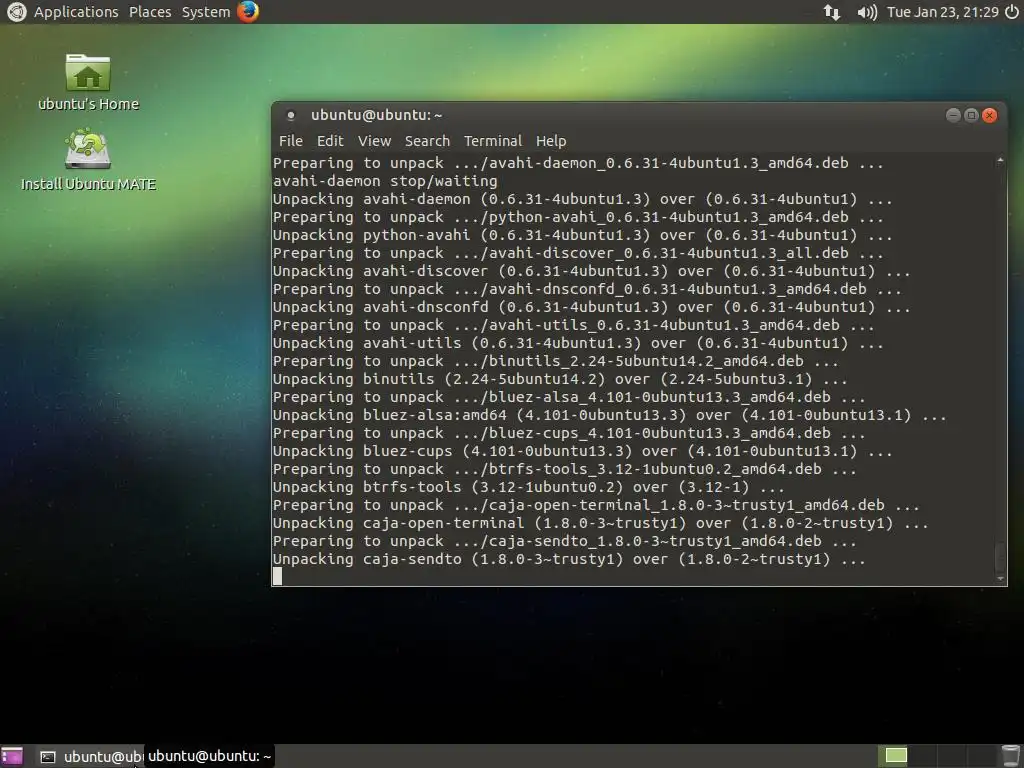
Task: Click the 'Unpacking bluez-alsa:amd64' output line
Action: 610,415
